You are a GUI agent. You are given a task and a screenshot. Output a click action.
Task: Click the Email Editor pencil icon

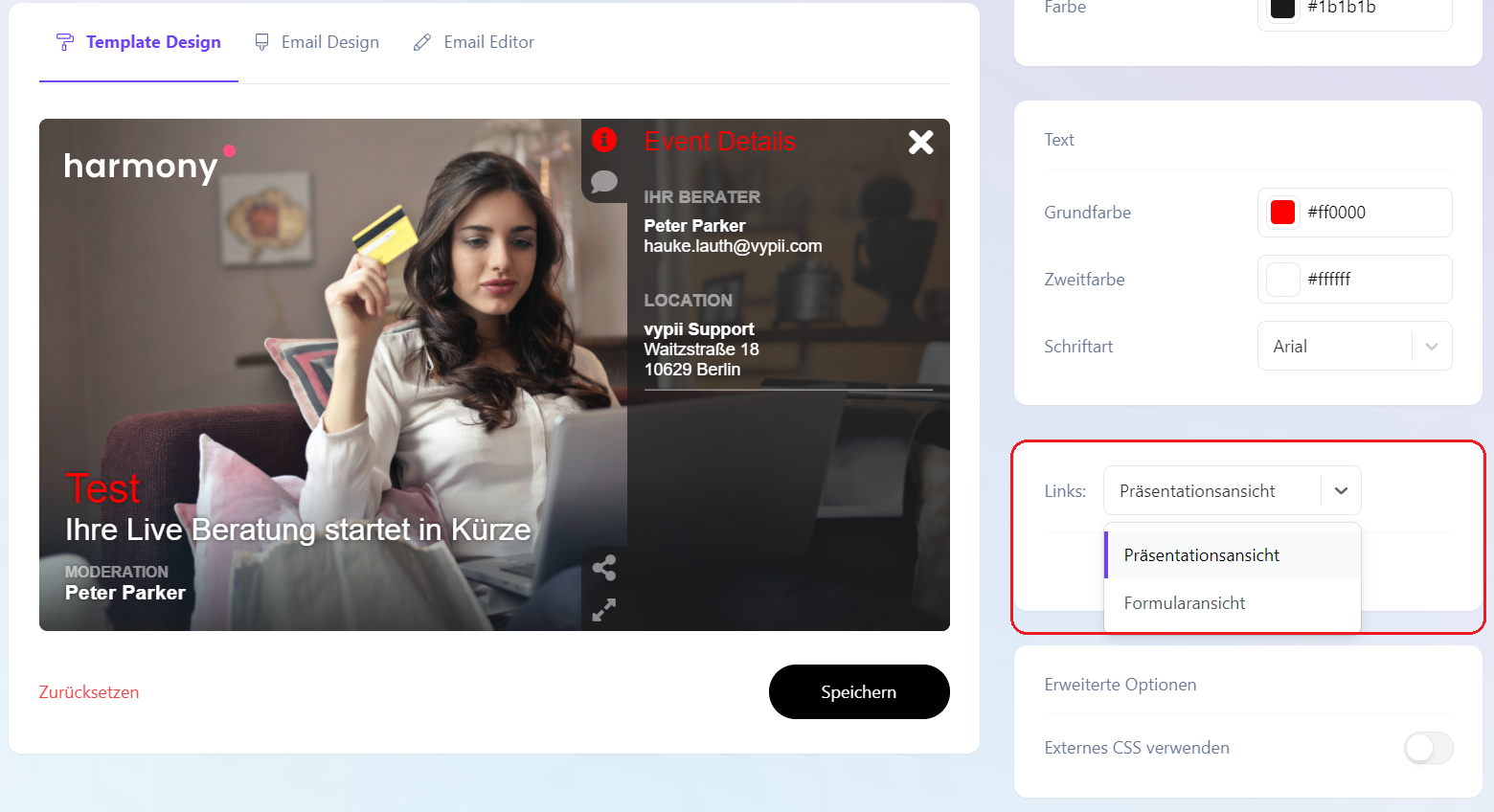coord(422,42)
